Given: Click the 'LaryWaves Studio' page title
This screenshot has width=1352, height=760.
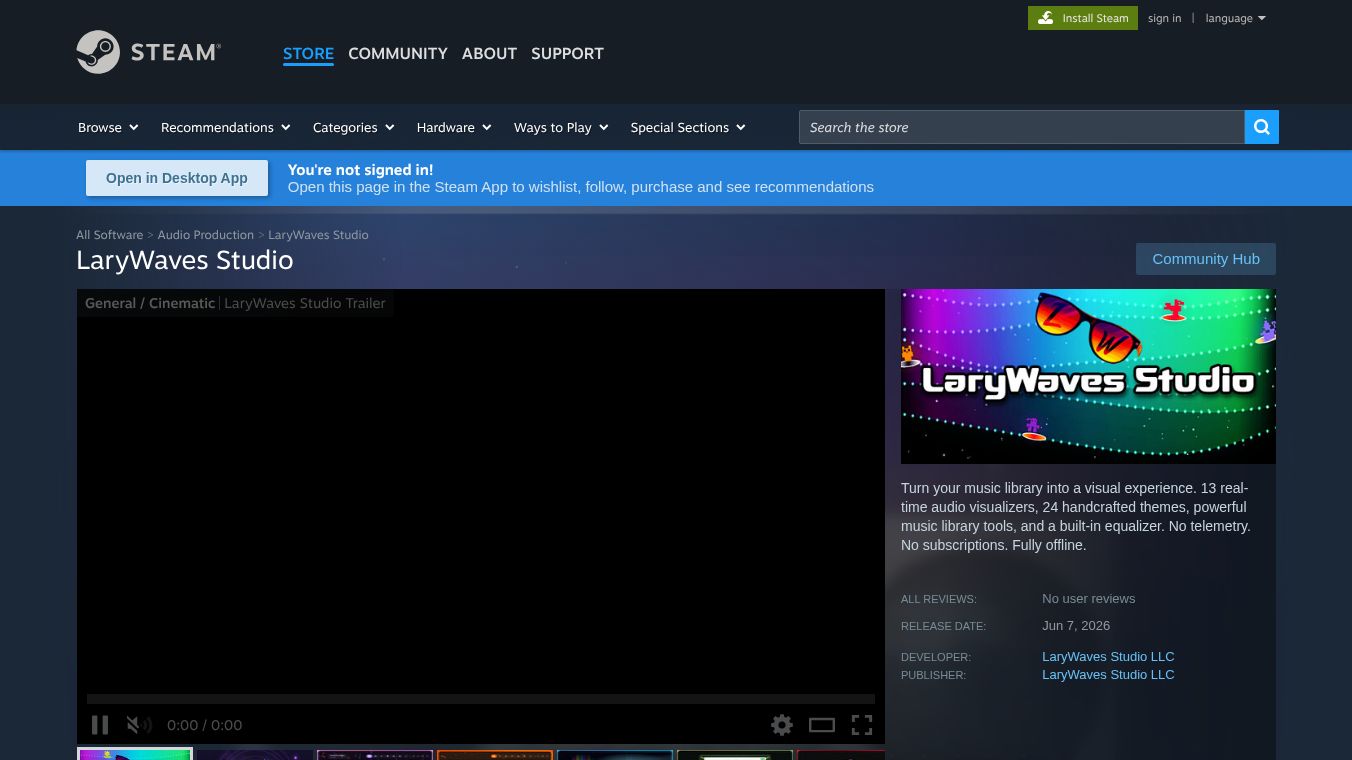Looking at the screenshot, I should click(185, 260).
